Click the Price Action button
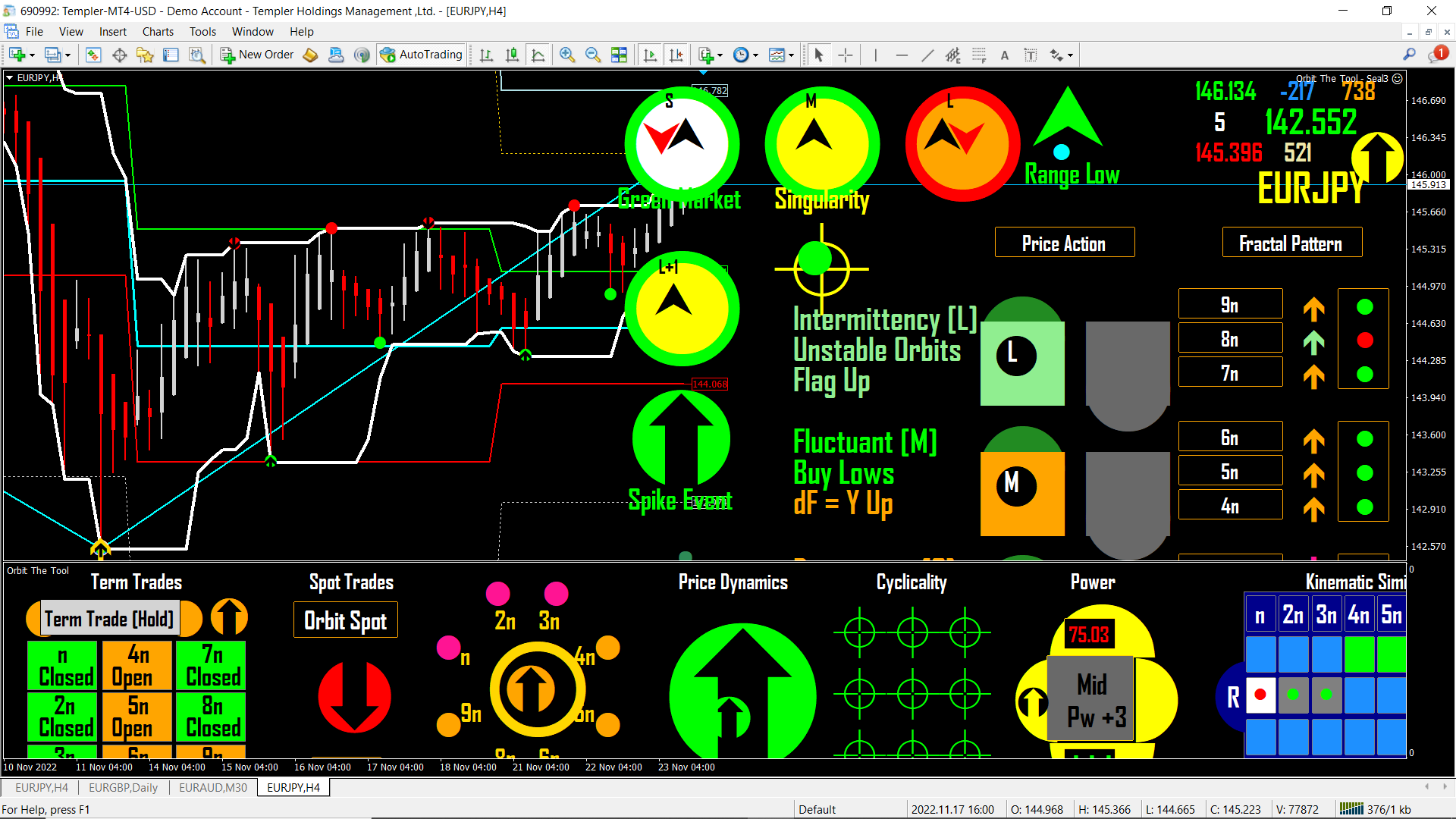The image size is (1456, 819). tap(1064, 243)
